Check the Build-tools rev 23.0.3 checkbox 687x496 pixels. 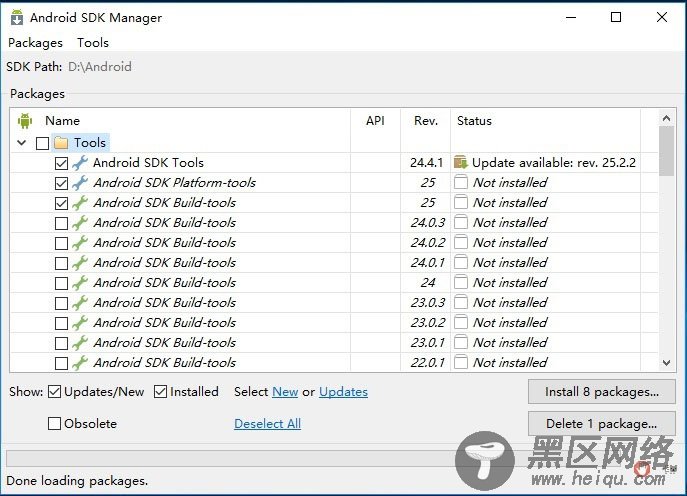click(61, 303)
